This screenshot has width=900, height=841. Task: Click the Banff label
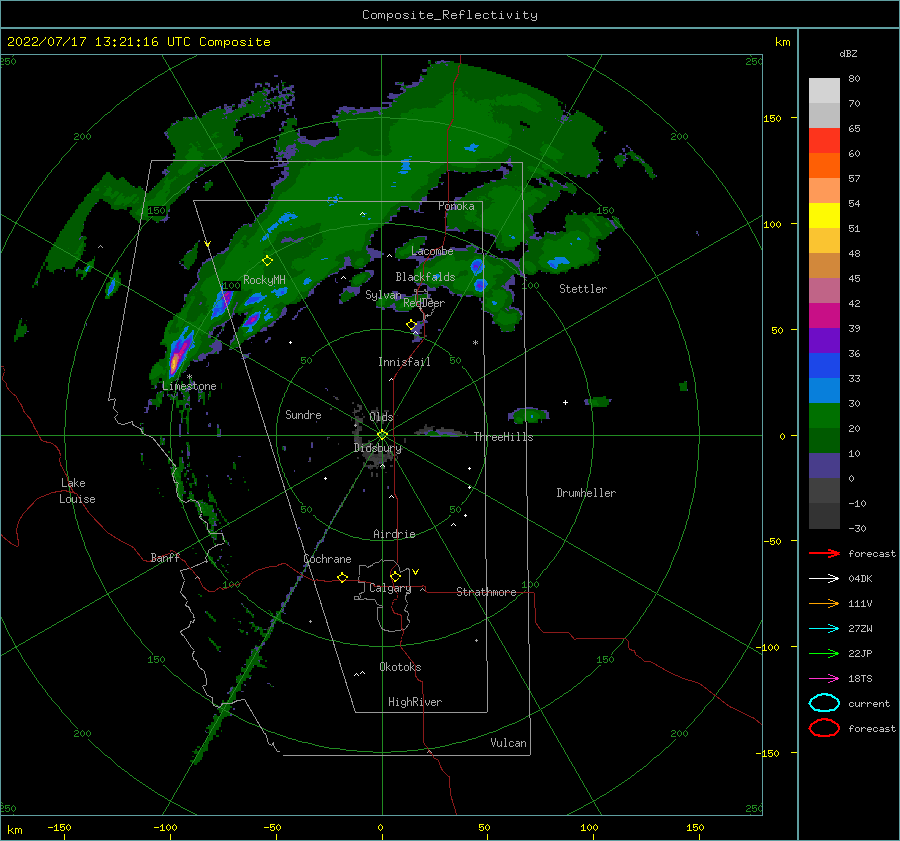[x=165, y=557]
